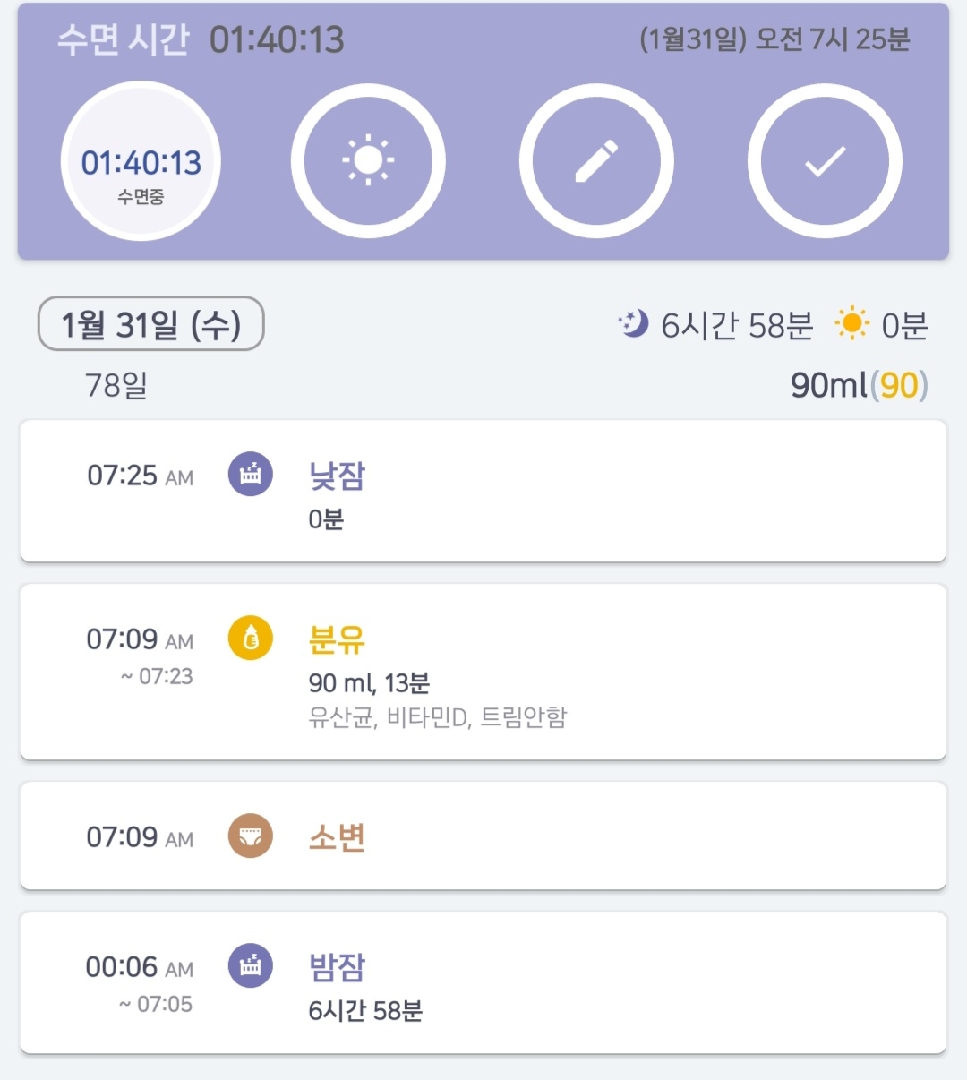Open the 1월 31일 (수) date selector

coord(151,325)
